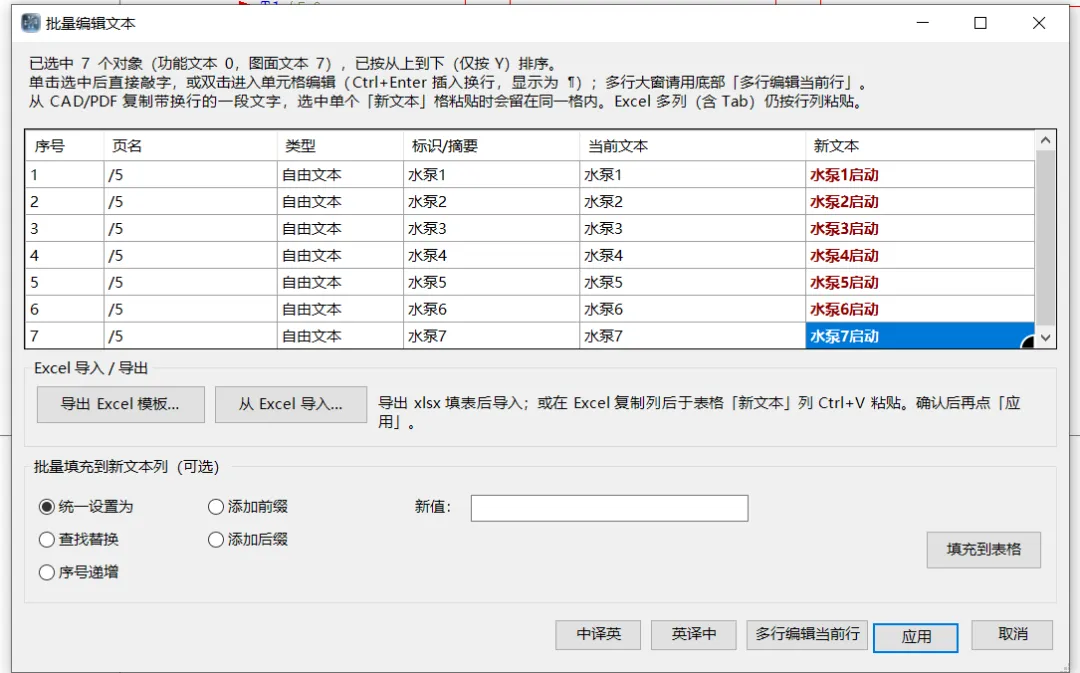Click 水泵4 in the 标识/摘要 column
Screen dimensions: 1080x673
491,256
